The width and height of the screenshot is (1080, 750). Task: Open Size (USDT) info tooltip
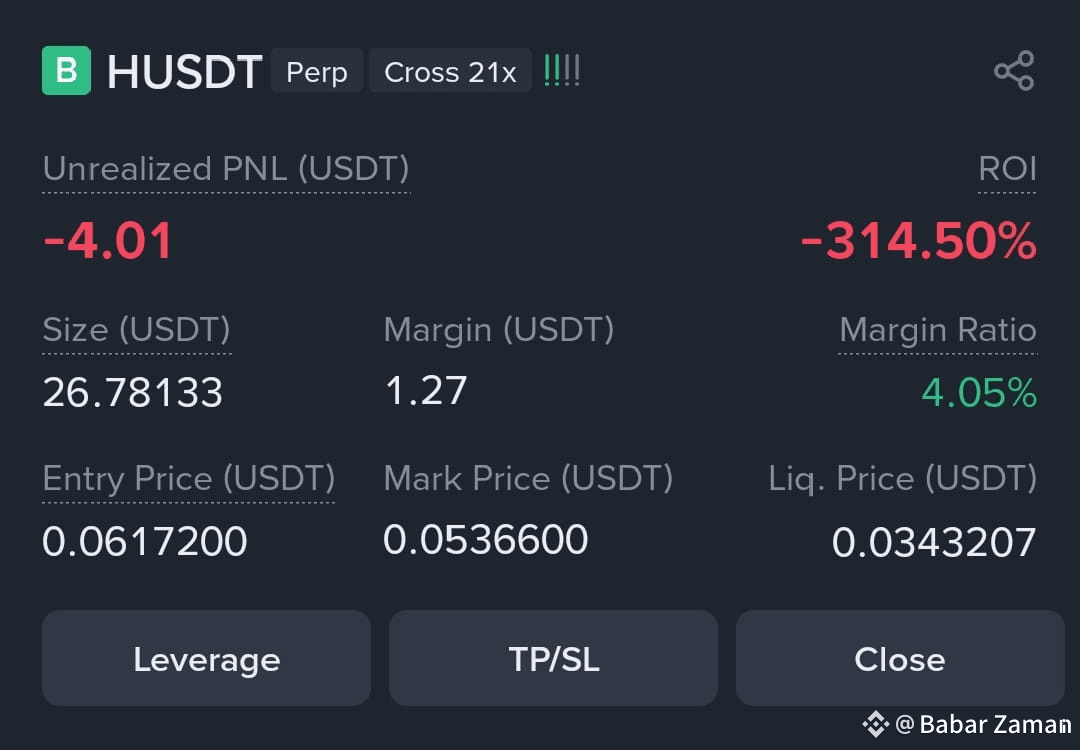[136, 330]
